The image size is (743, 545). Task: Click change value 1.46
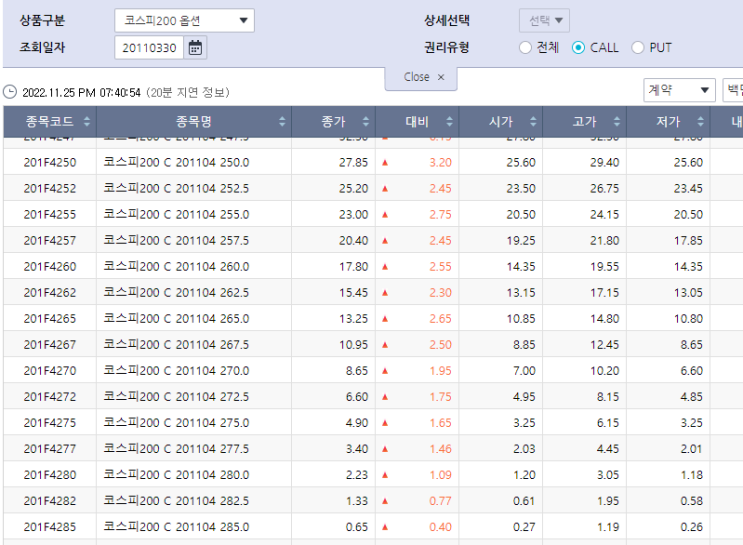pyautogui.click(x=441, y=449)
